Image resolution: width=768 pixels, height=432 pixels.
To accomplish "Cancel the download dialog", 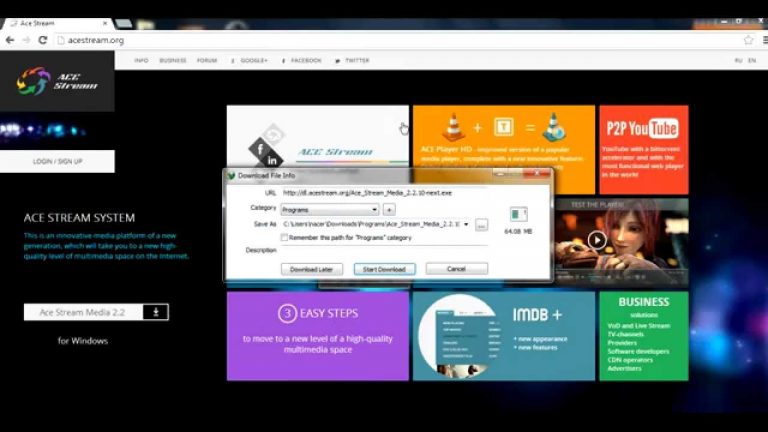I will click(456, 268).
